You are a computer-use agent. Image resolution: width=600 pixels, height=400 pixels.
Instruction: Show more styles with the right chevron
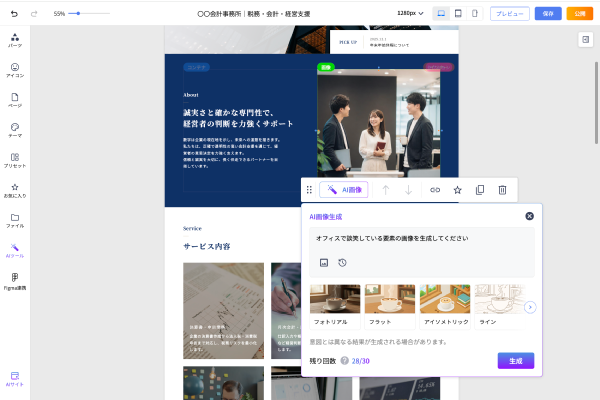(530, 307)
